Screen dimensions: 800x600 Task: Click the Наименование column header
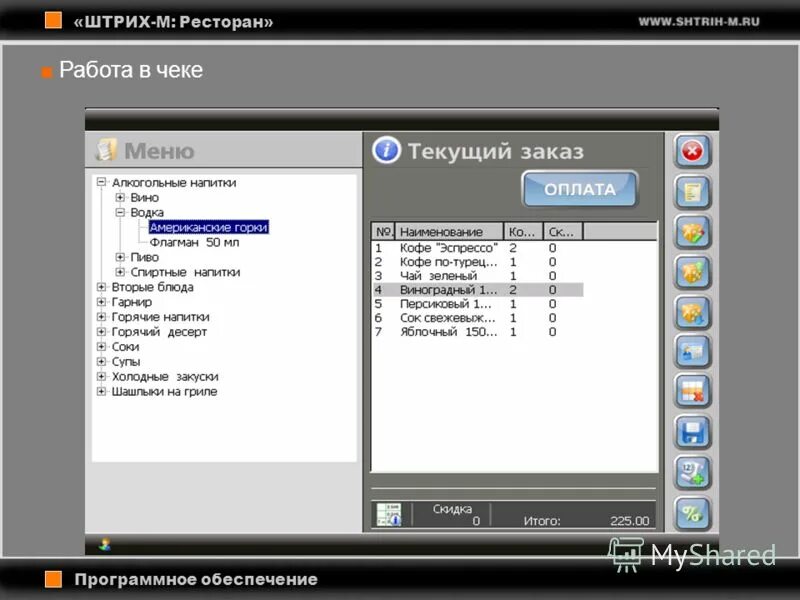coord(449,232)
